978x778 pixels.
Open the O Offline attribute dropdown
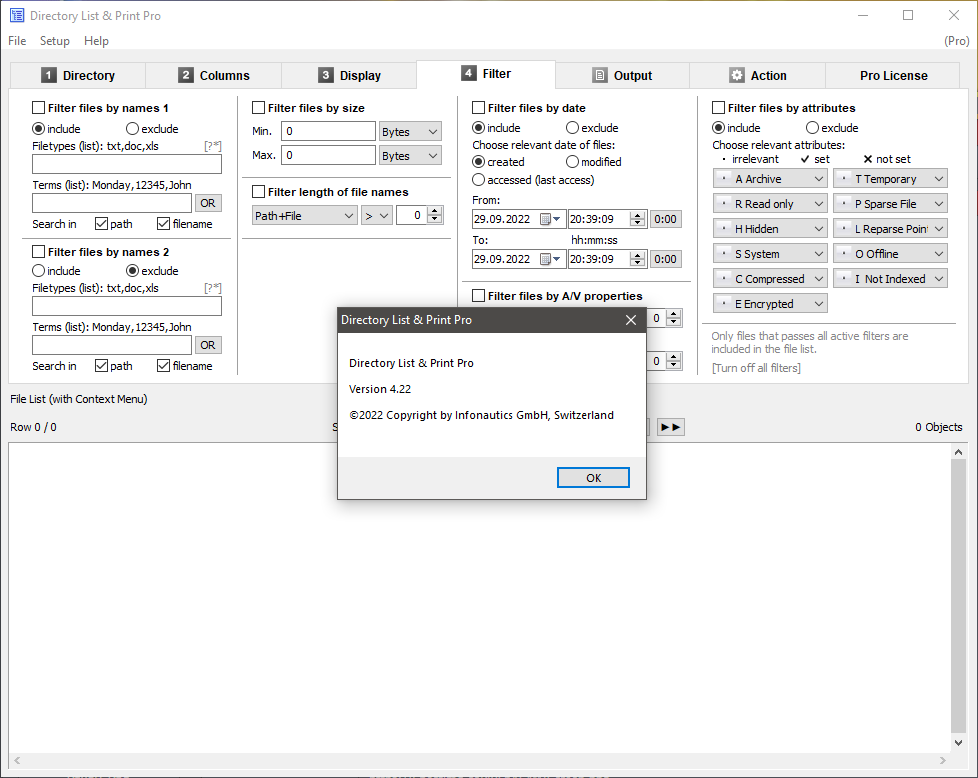(890, 254)
